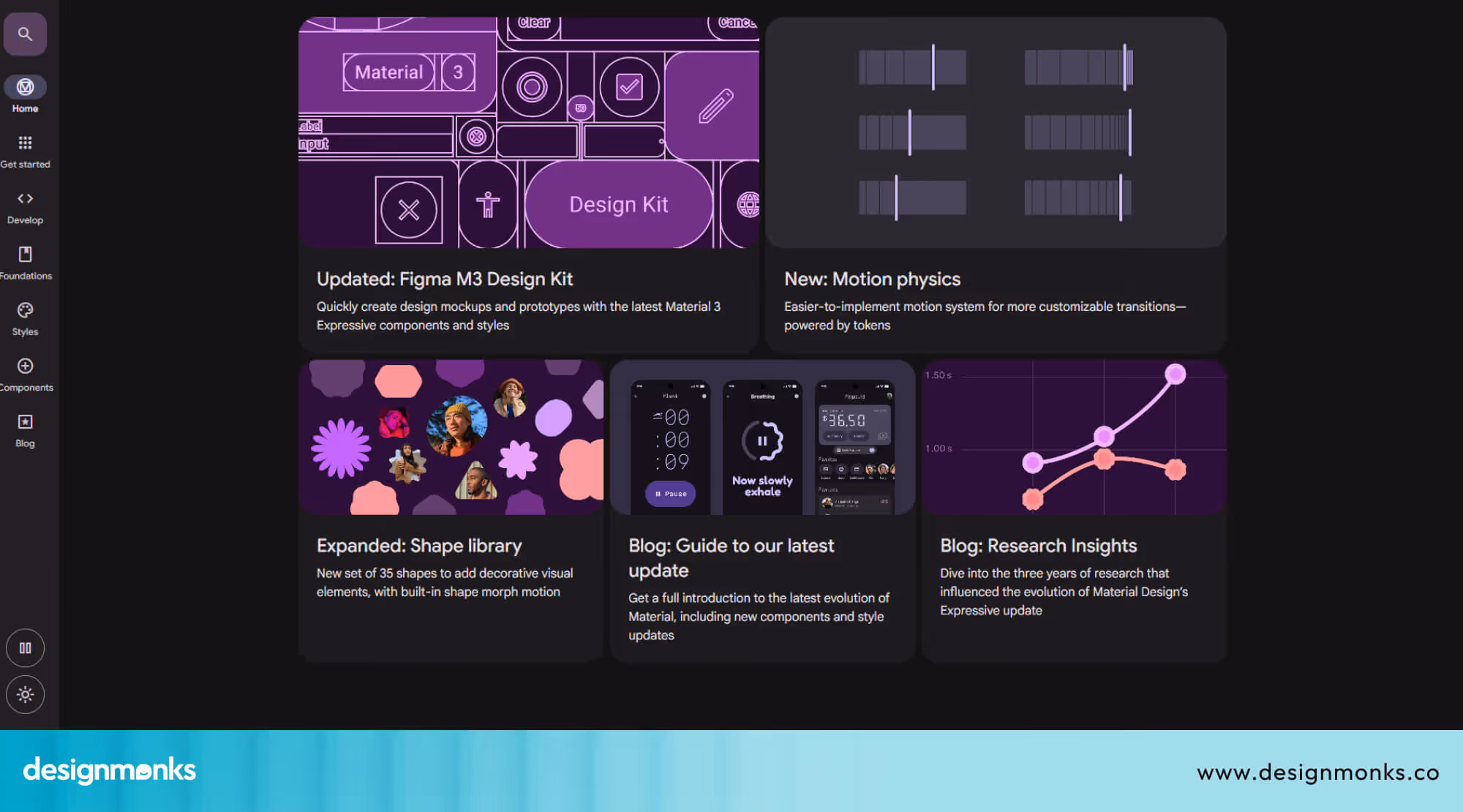
Task: Open the Develop section icon
Action: [25, 199]
